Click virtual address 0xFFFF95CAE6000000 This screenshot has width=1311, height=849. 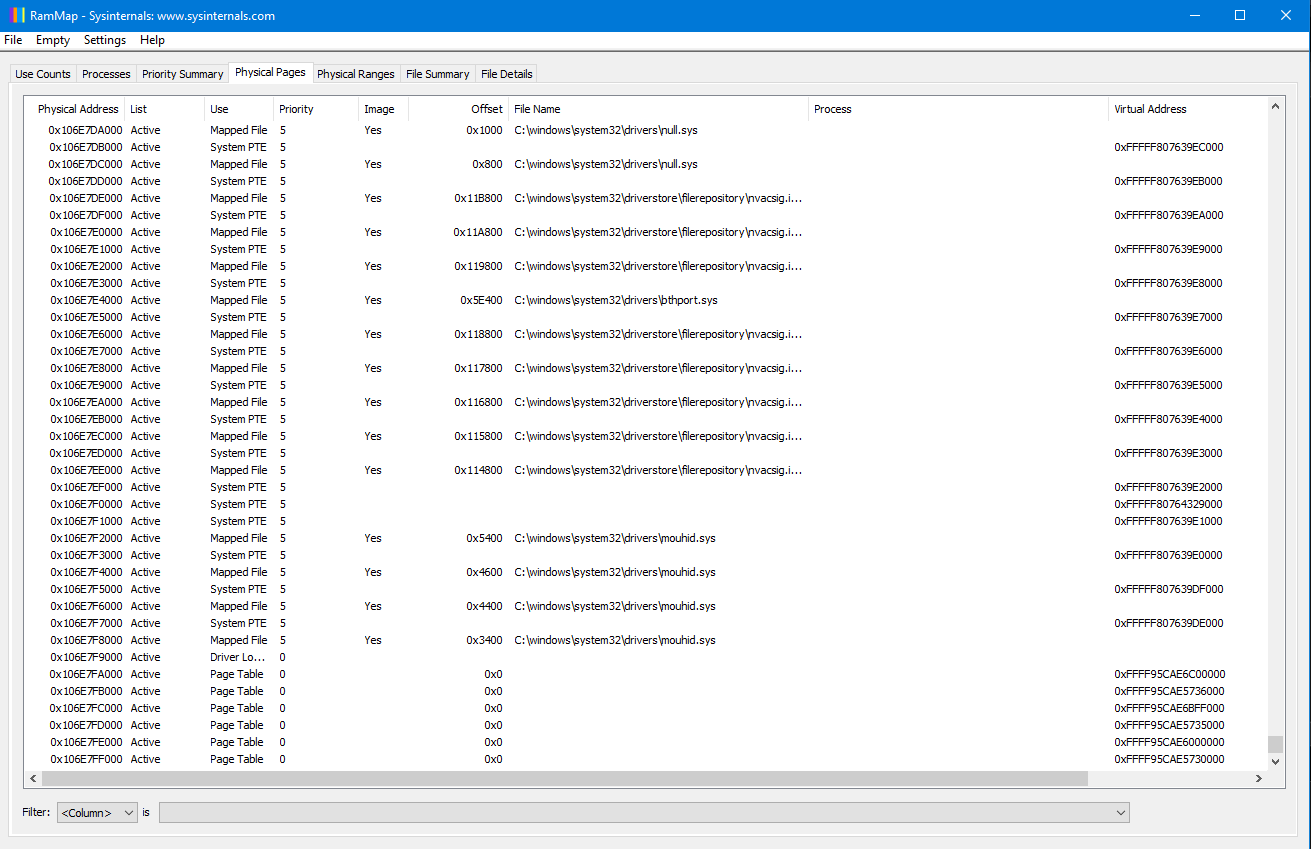(1169, 742)
